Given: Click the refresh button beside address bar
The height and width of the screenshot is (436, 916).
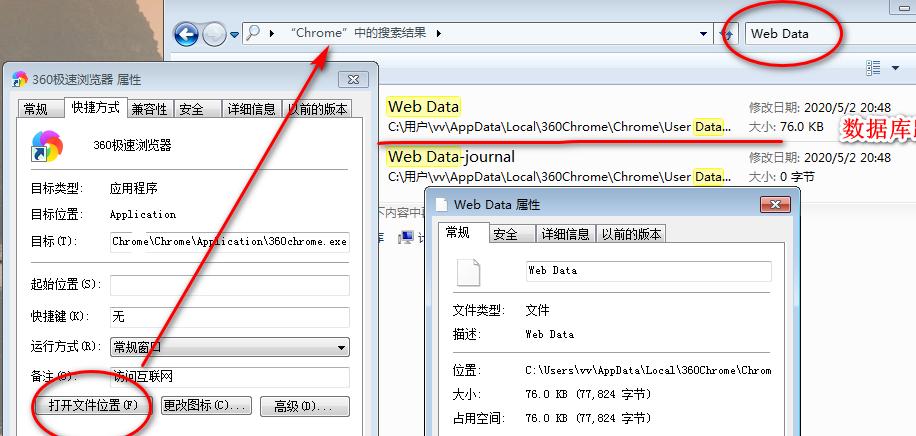Looking at the screenshot, I should (727, 34).
